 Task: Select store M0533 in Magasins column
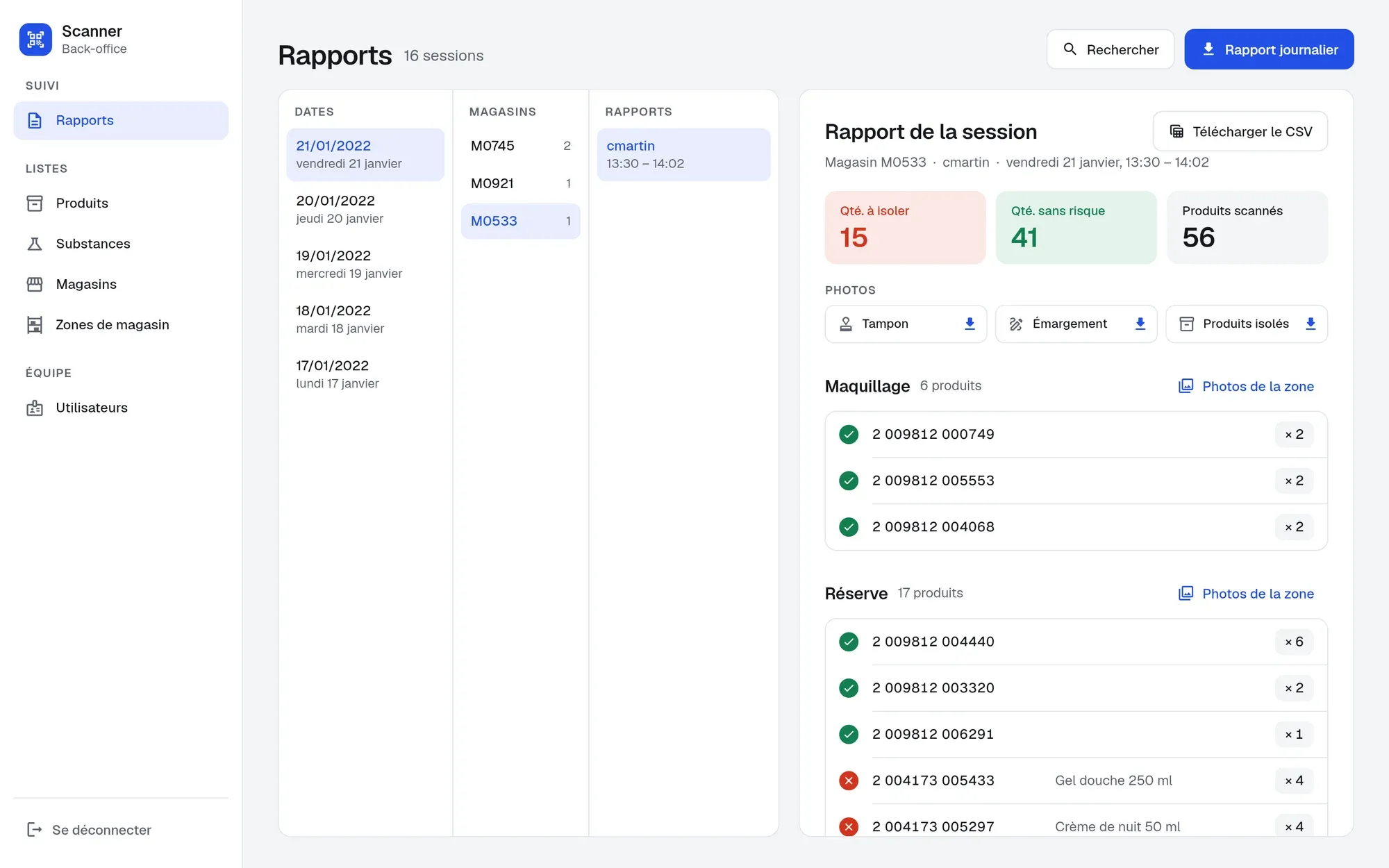[x=521, y=221]
